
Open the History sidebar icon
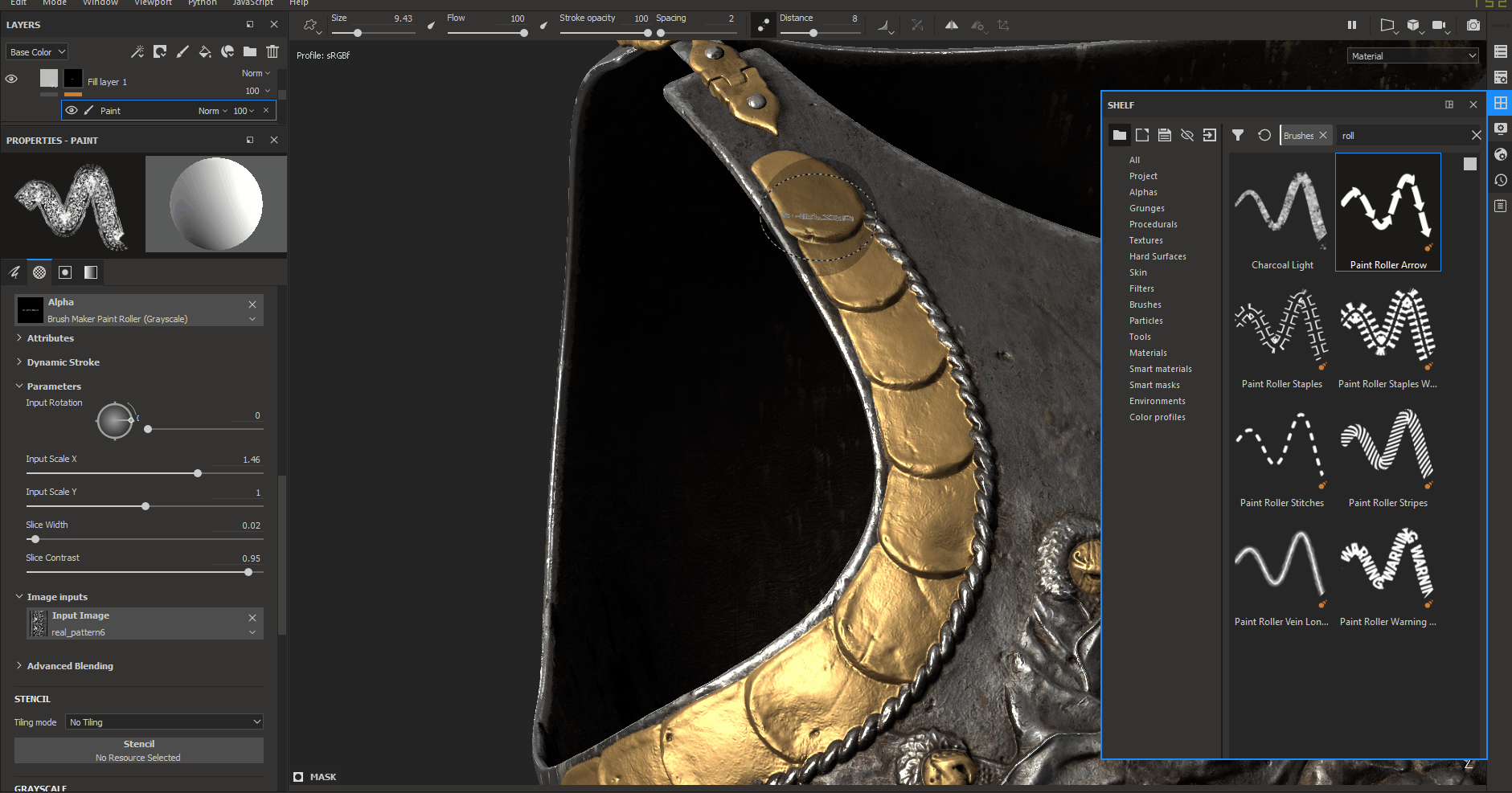[1500, 180]
